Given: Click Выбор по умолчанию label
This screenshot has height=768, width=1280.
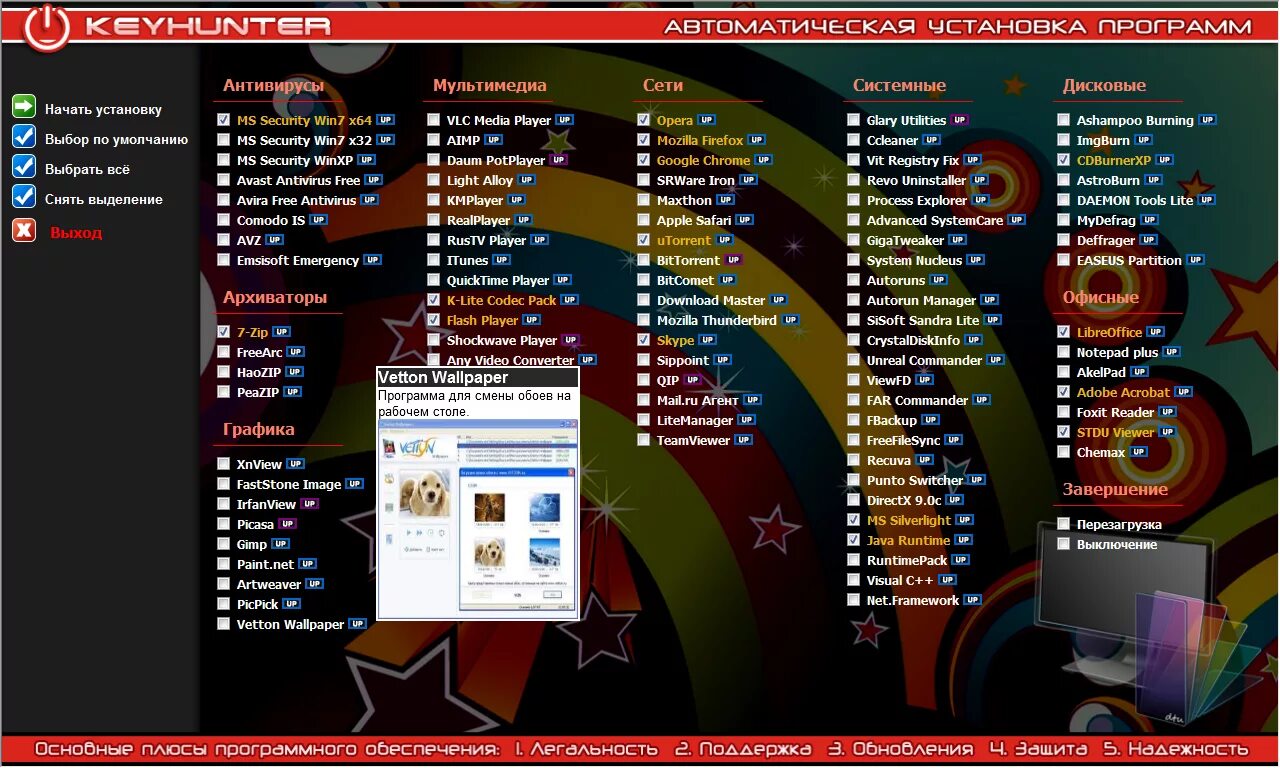Looking at the screenshot, I should 116,140.
